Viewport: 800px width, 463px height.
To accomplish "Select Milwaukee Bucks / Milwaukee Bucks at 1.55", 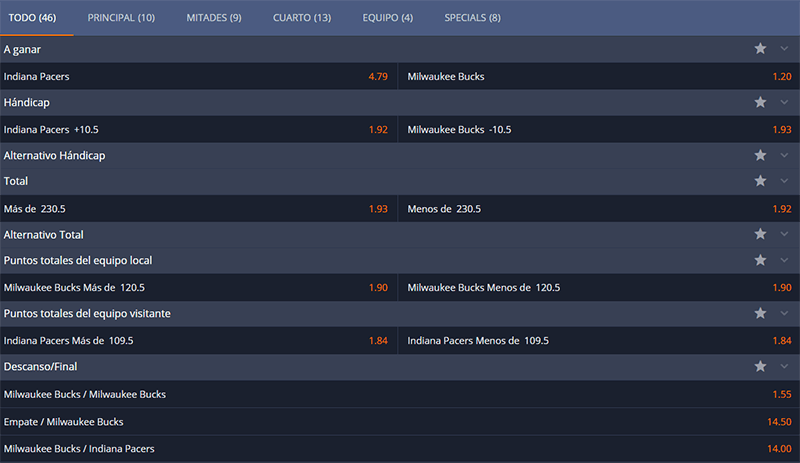I will [400, 394].
